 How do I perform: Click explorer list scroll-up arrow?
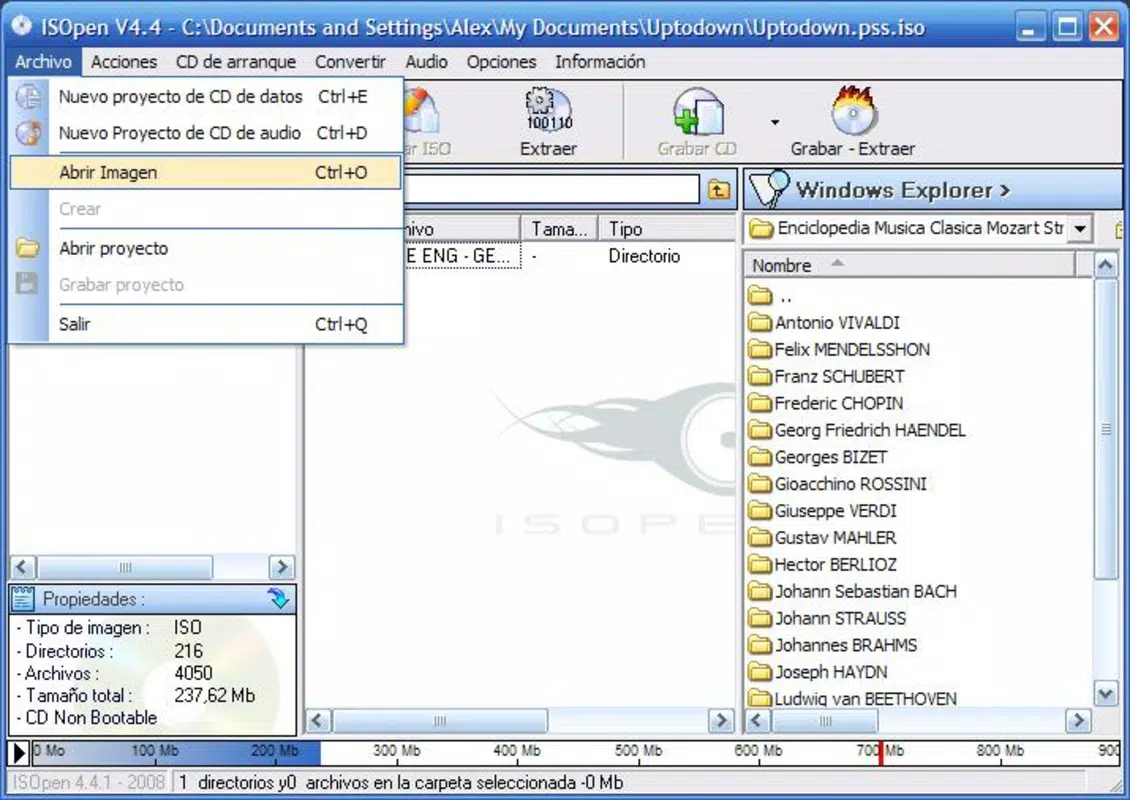[1105, 265]
